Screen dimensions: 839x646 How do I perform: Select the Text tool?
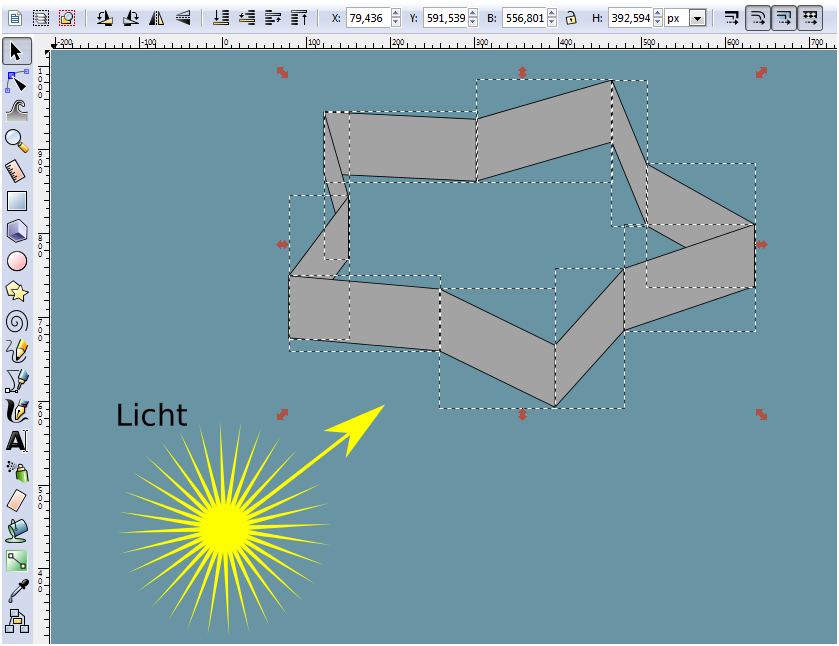pyautogui.click(x=16, y=440)
